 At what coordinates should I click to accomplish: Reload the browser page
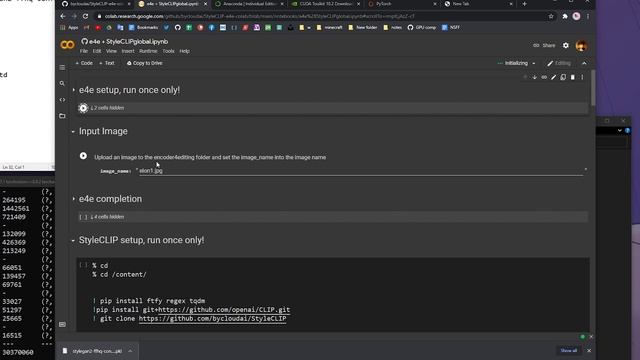click(85, 16)
